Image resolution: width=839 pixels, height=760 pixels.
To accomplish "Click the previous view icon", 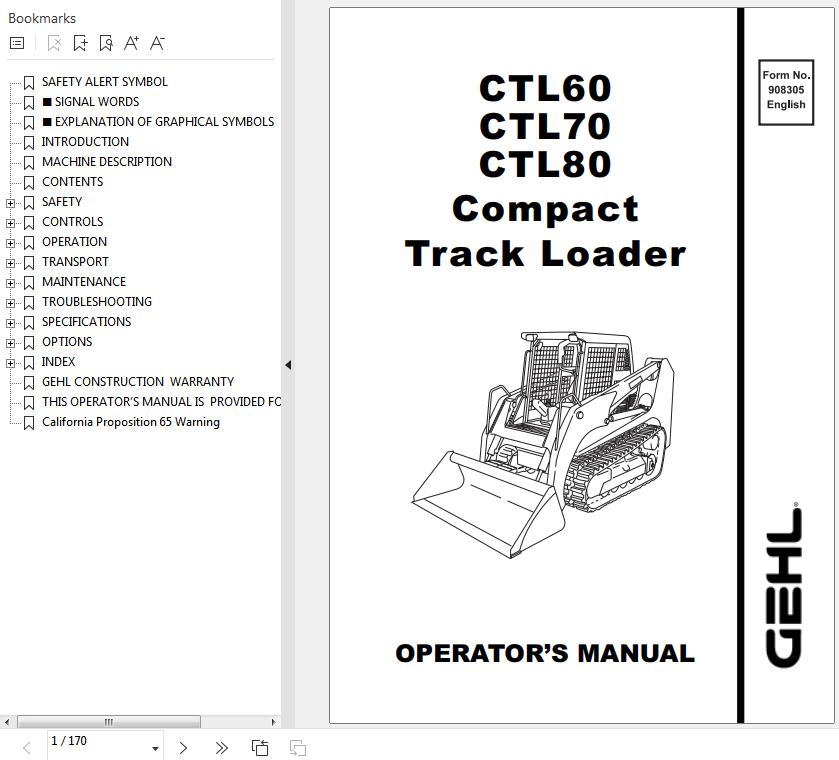I will pyautogui.click(x=260, y=748).
